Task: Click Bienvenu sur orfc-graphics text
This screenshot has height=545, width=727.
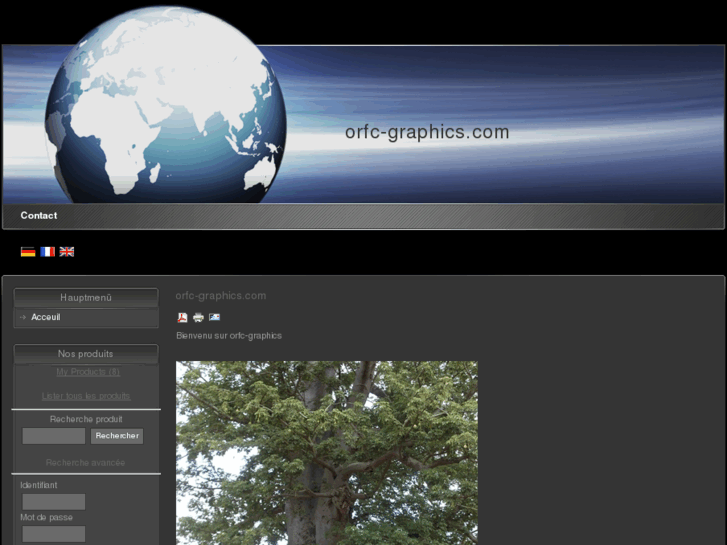Action: click(x=229, y=336)
